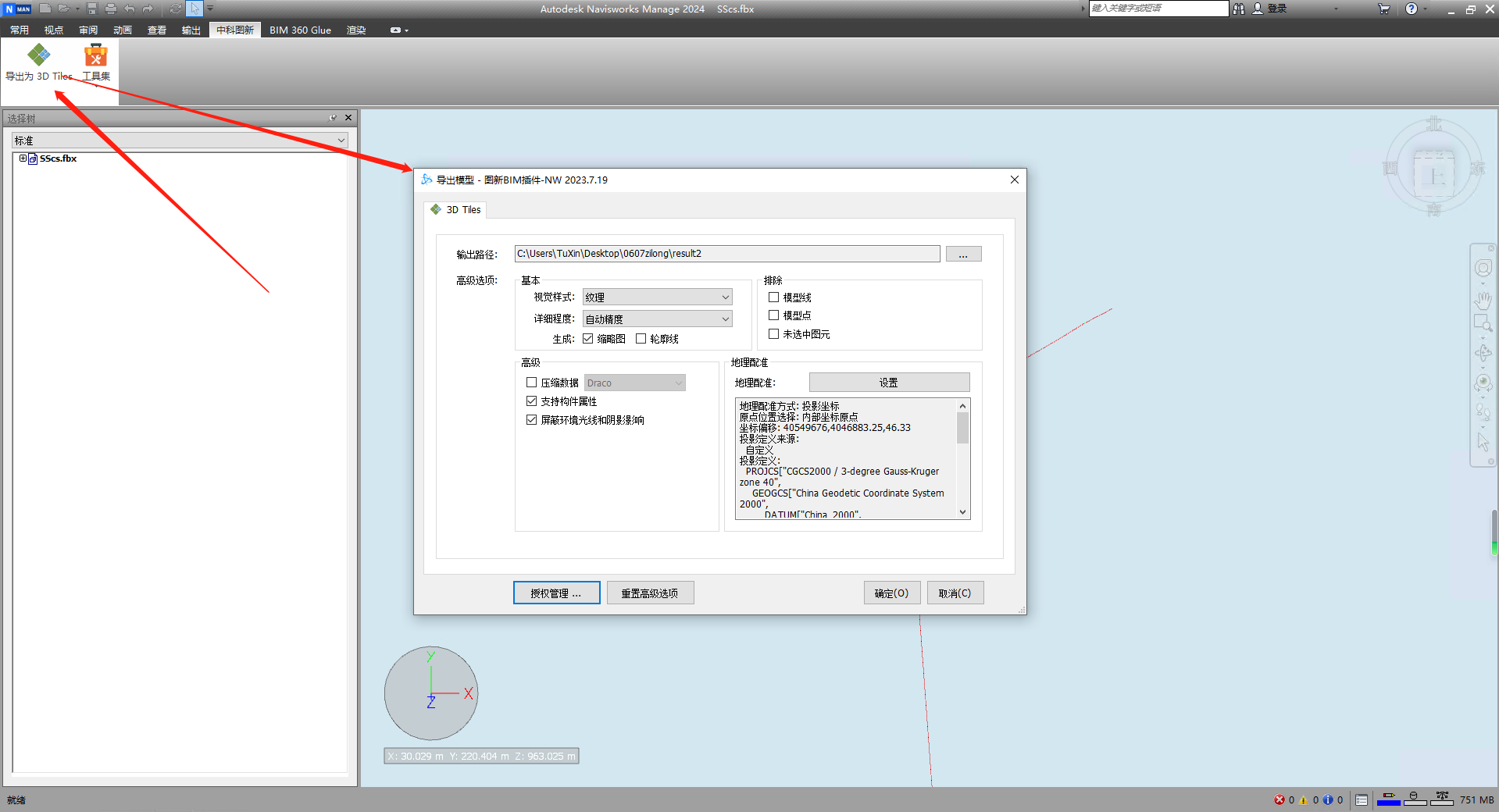Viewport: 1499px width, 812px height.
Task: Click the 确定(O) button
Action: click(x=891, y=593)
